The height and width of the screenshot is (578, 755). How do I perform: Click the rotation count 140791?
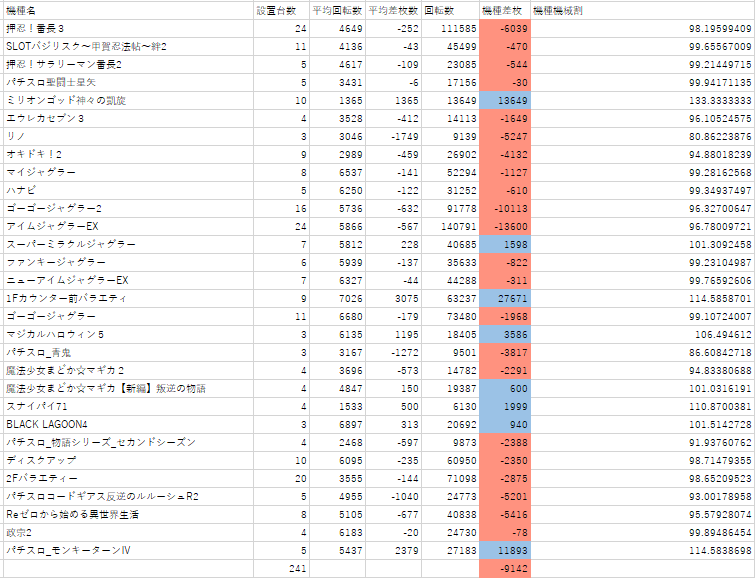pyautogui.click(x=450, y=226)
